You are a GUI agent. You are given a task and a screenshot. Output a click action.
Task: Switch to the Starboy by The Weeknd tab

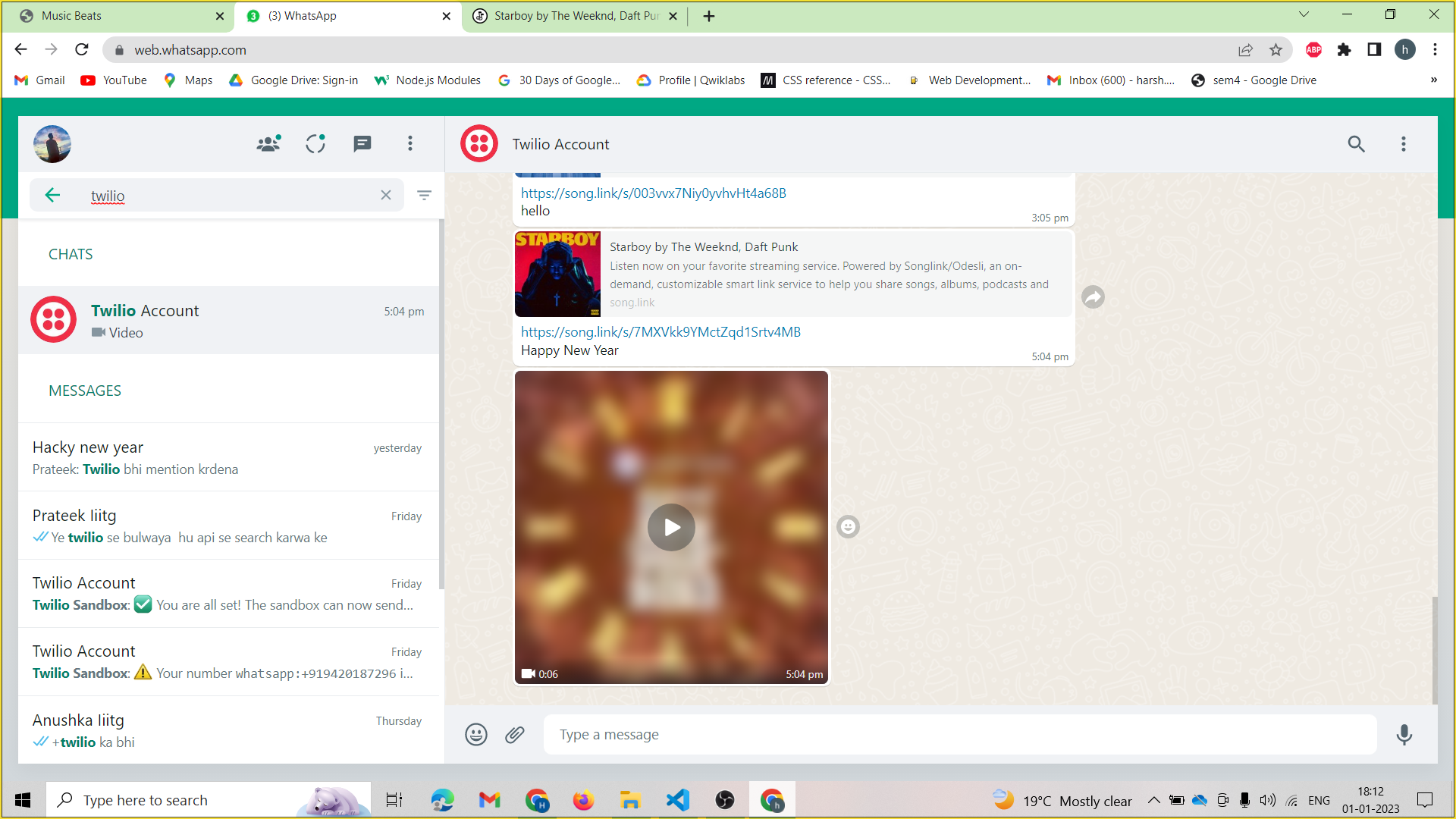pos(575,16)
